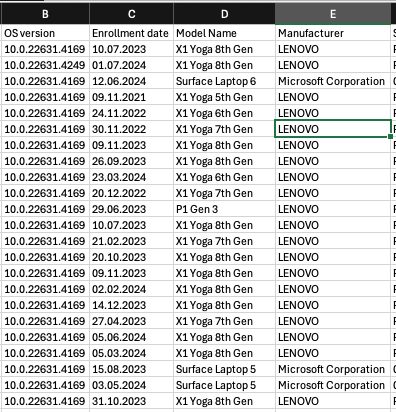
Task: Select column D header
Action: click(225, 14)
